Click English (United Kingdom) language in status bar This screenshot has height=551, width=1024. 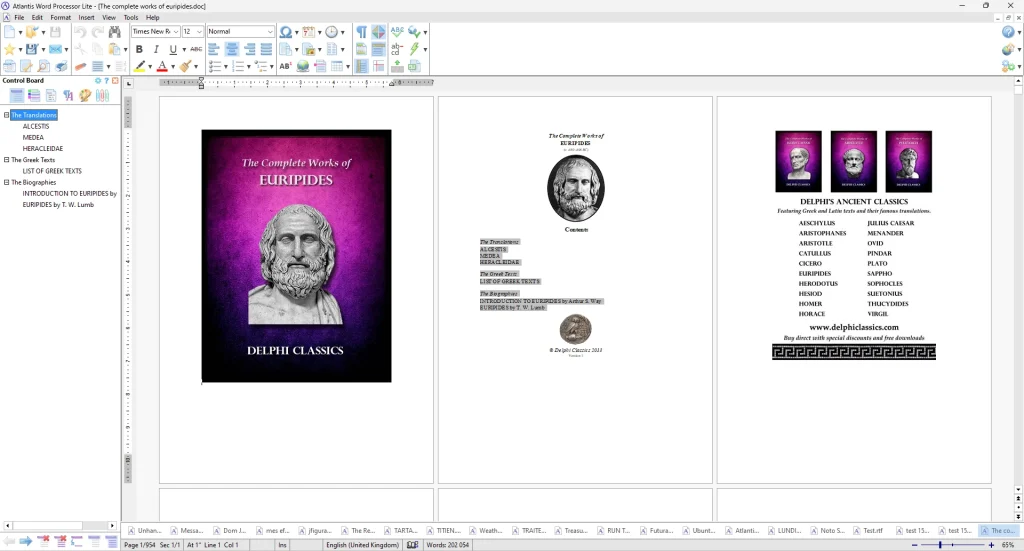pos(363,545)
